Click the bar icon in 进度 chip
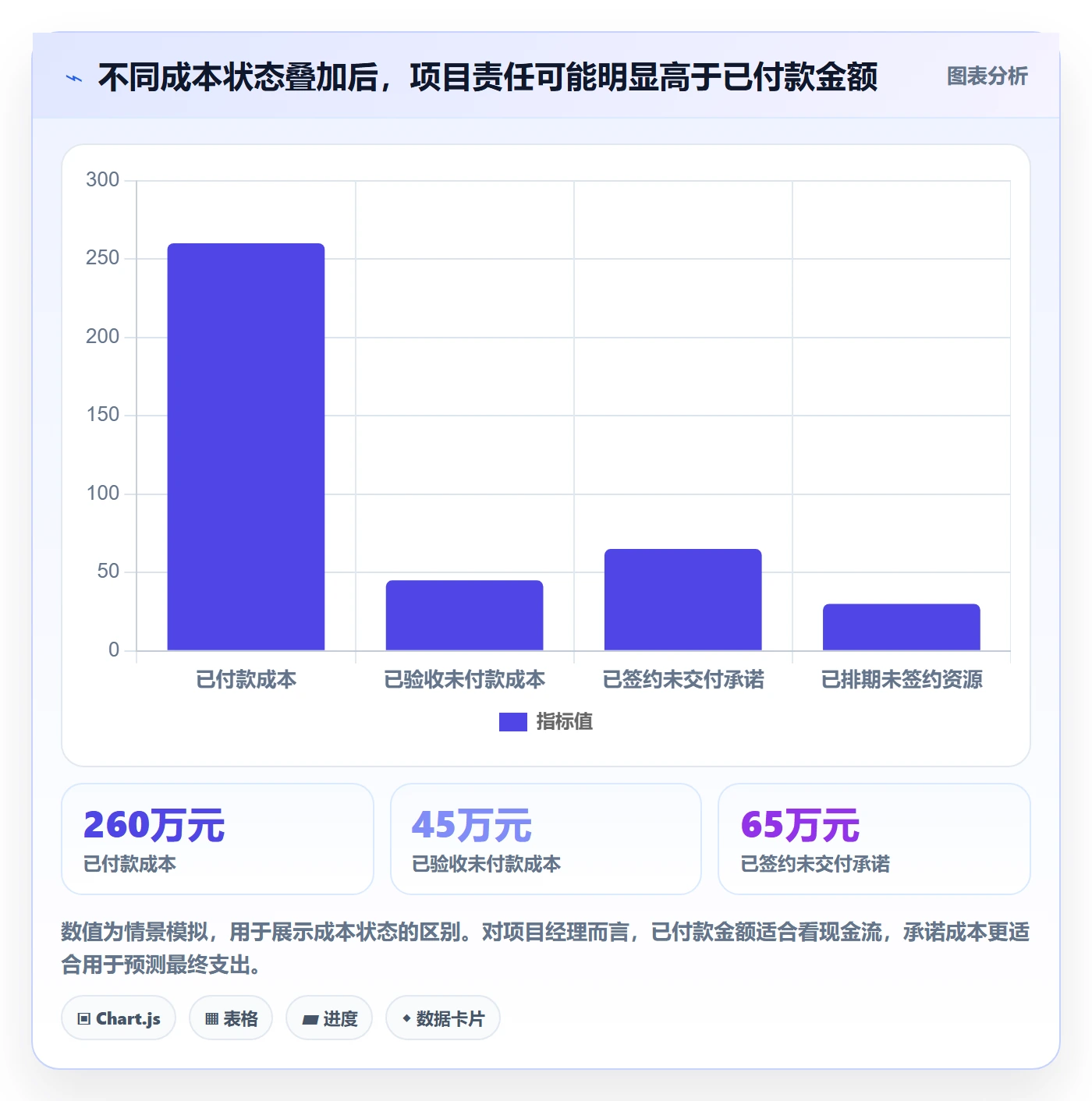 click(x=310, y=1020)
